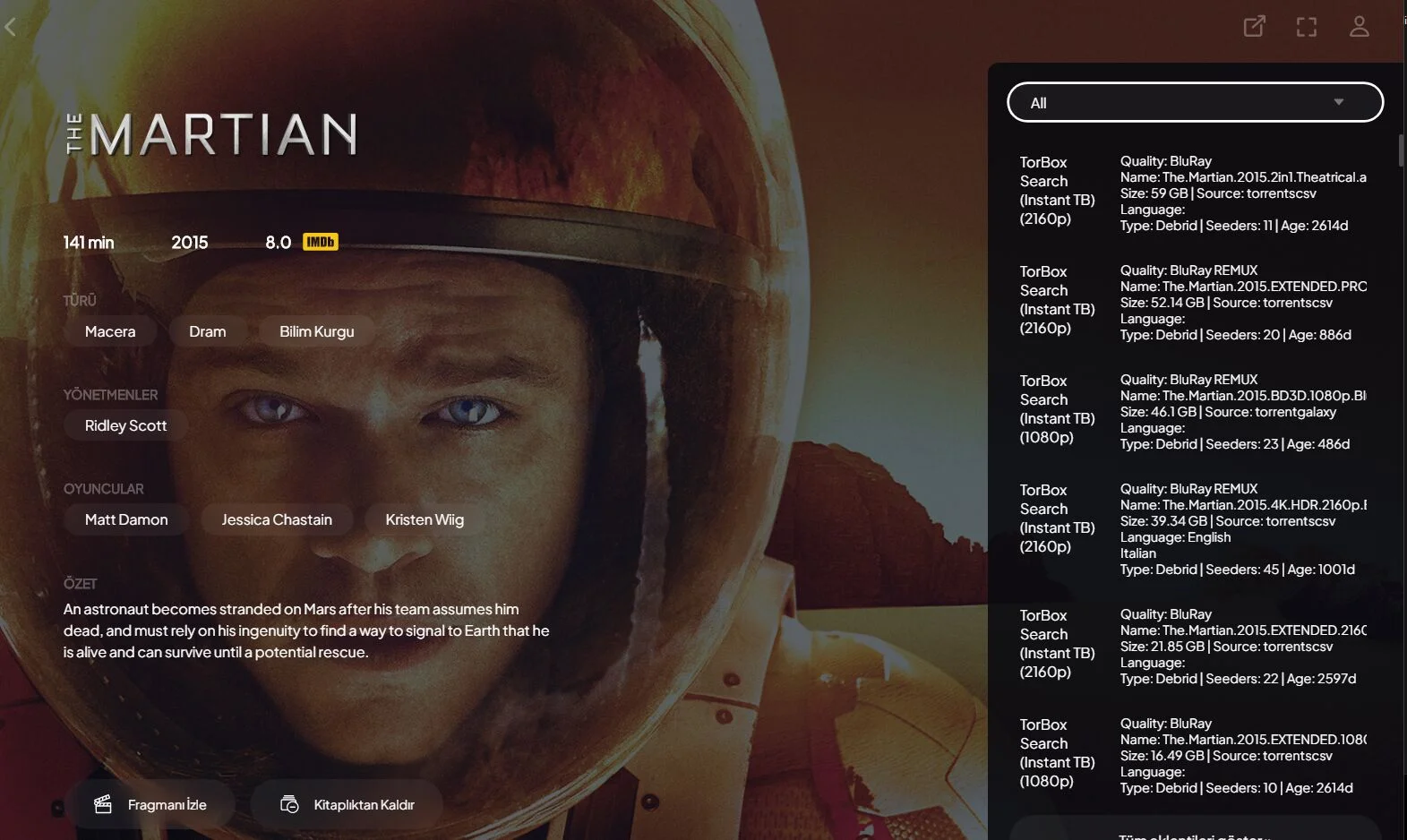Open the All addon filter dropdown
Image resolution: width=1407 pixels, height=840 pixels.
pos(1195,102)
